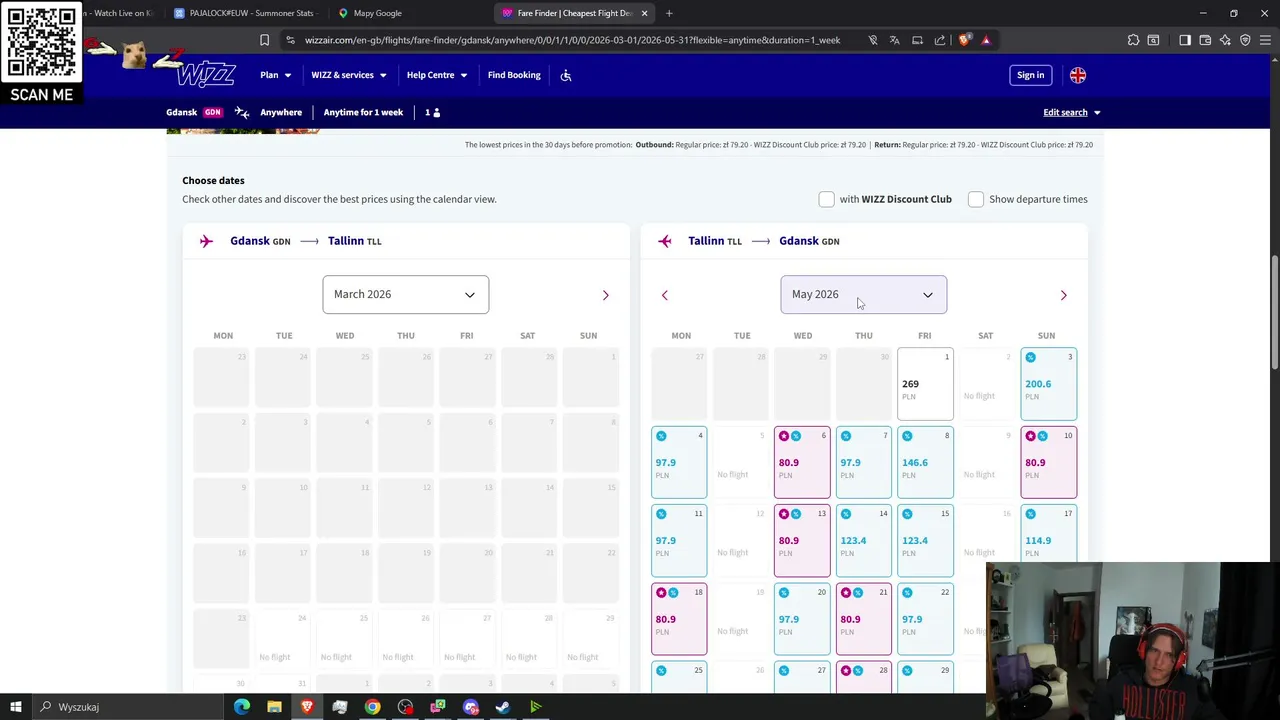Screen dimensions: 1280x720
Task: Open Windows Start menu
Action: point(16,707)
